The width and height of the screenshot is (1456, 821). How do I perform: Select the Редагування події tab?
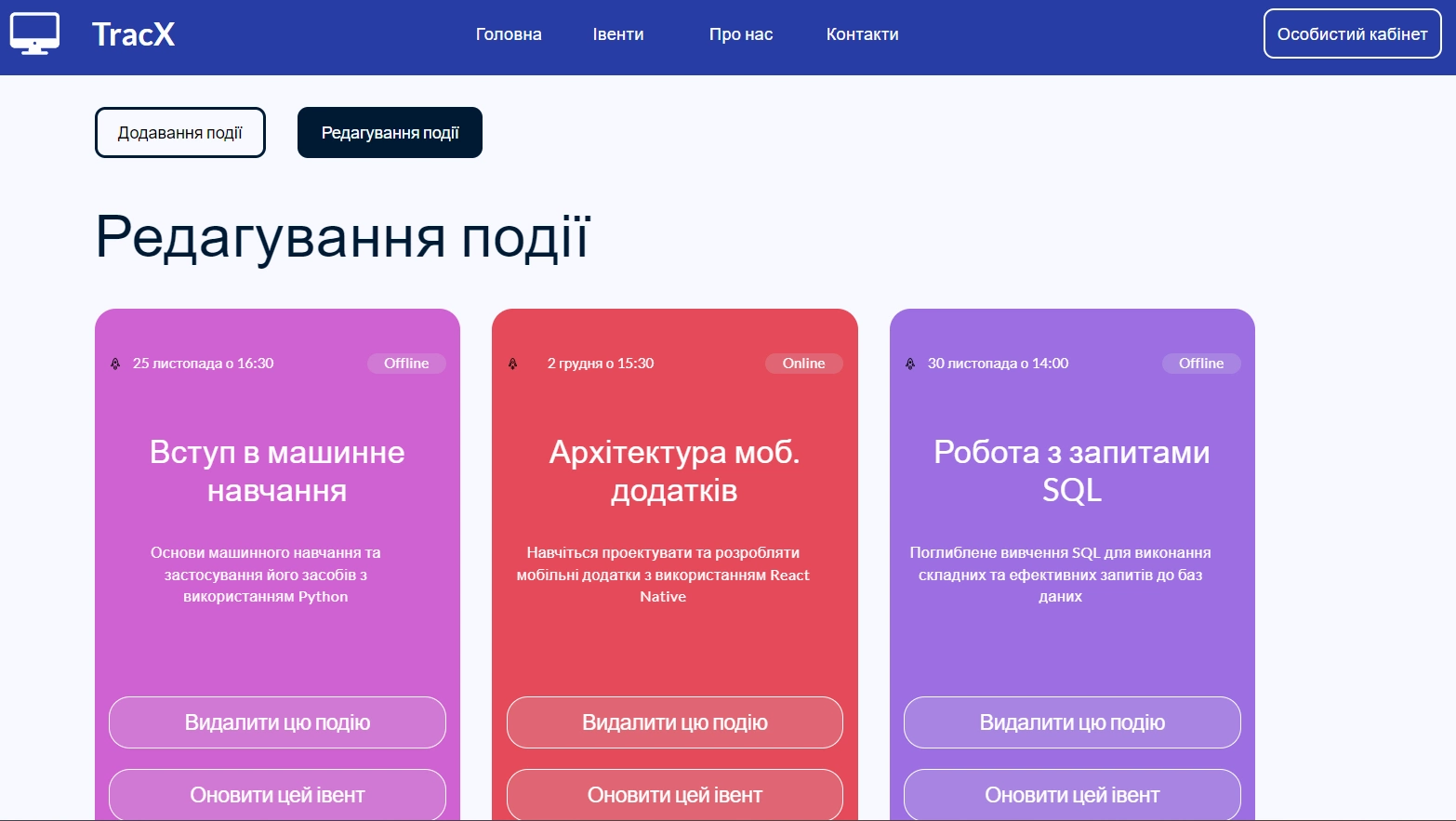(390, 132)
